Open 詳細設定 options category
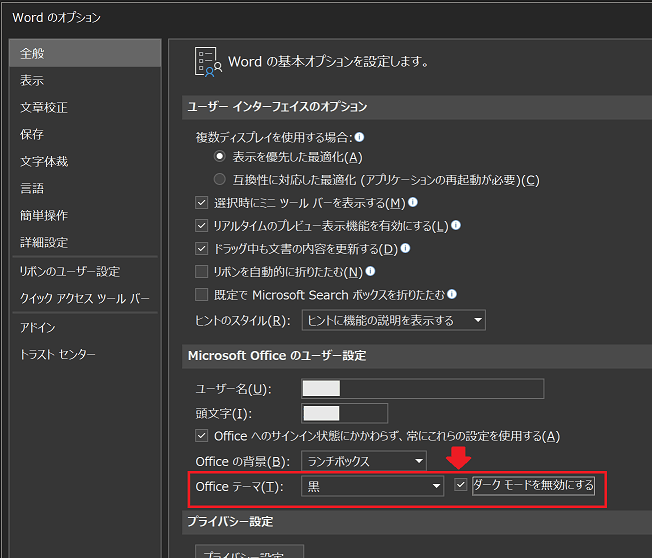The width and height of the screenshot is (652, 558). 85,242
